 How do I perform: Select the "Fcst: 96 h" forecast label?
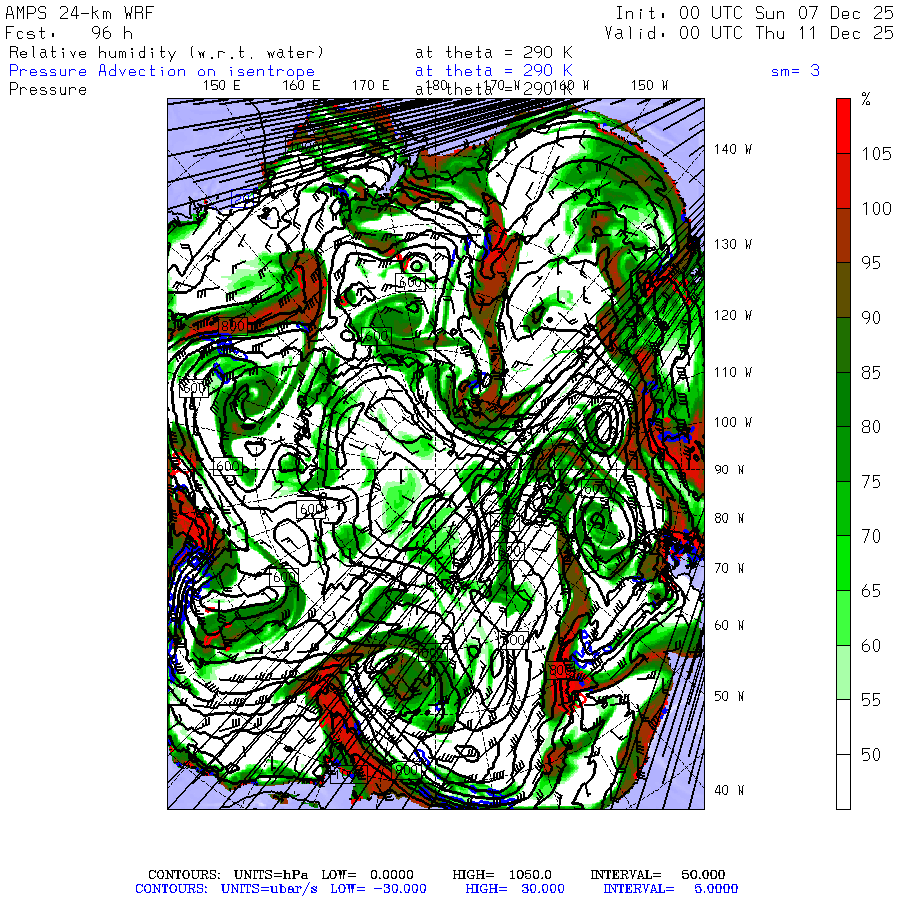coord(68,32)
